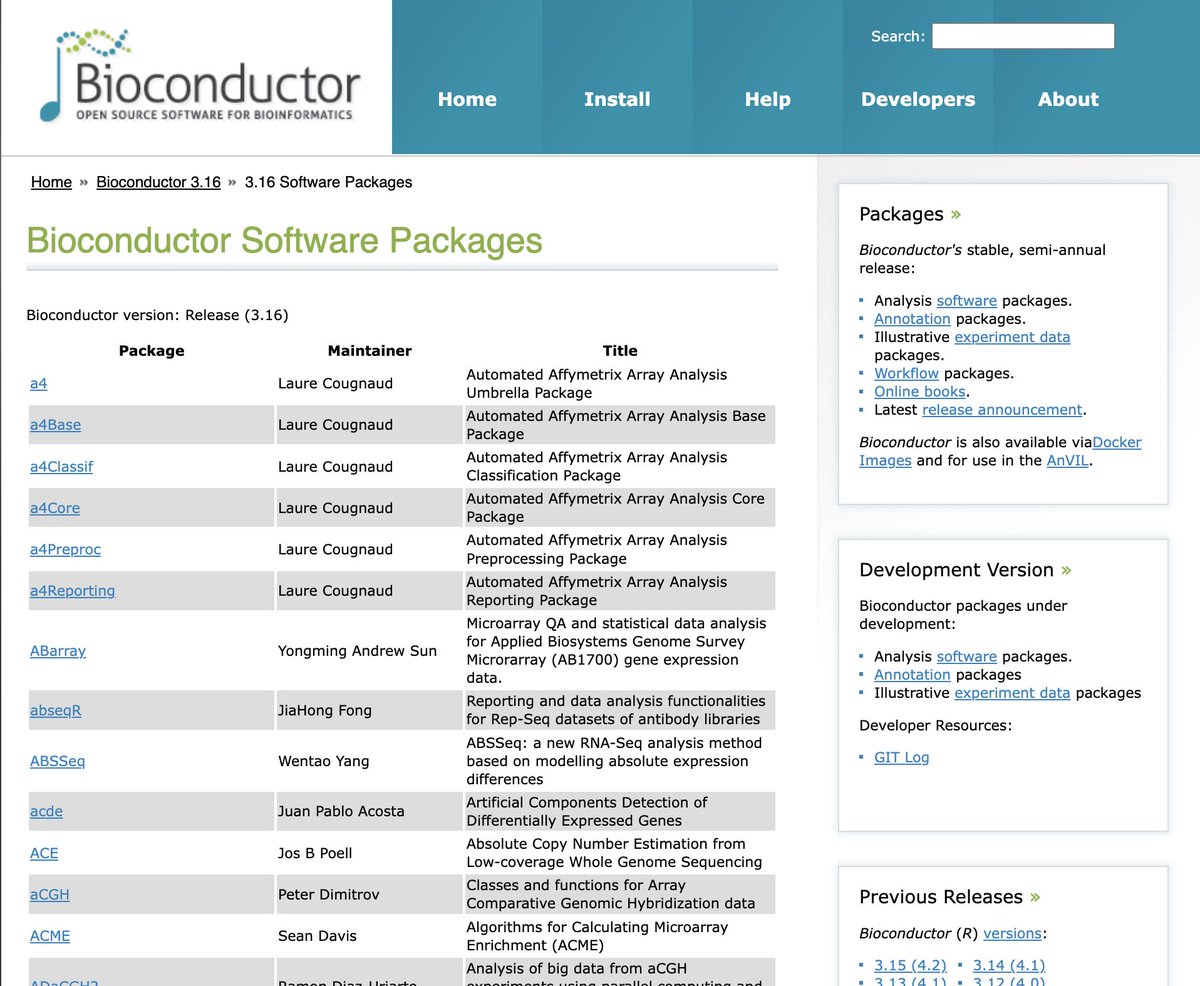The width and height of the screenshot is (1200, 986).
Task: Select maintainer Juan Pablo Acosta text
Action: [x=341, y=812]
